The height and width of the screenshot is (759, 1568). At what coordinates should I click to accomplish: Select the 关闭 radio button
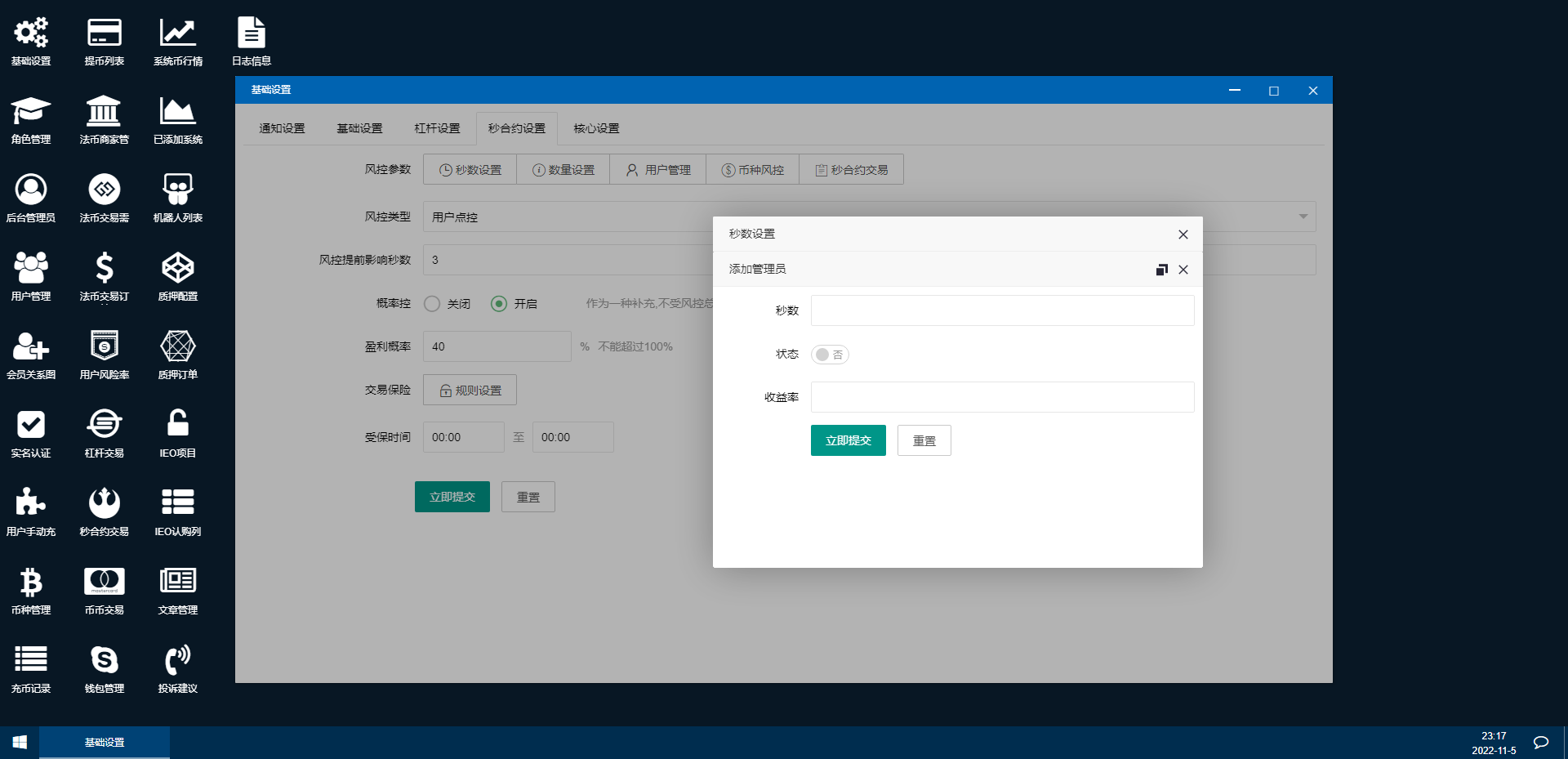click(x=432, y=304)
